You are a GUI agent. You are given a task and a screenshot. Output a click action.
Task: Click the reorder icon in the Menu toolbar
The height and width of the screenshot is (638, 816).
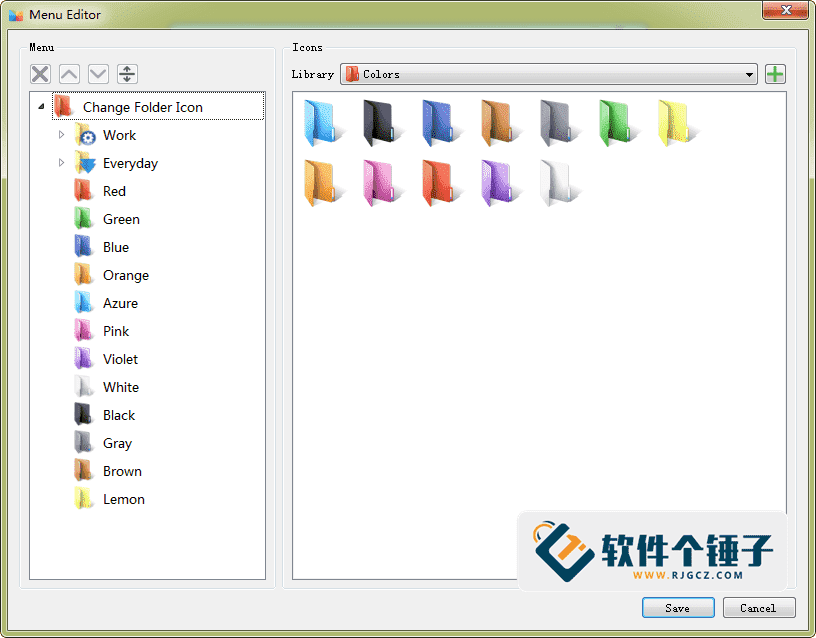coord(127,73)
